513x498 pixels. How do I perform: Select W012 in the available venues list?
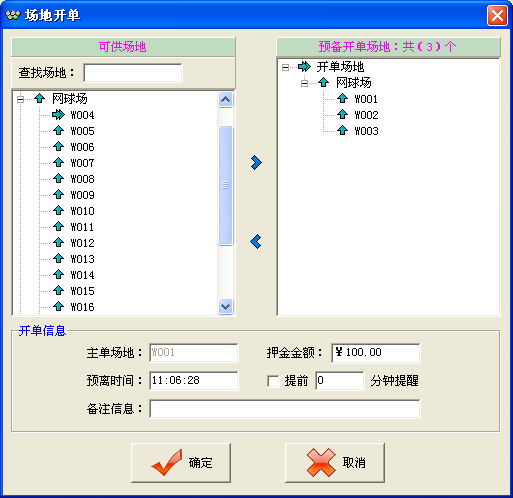[82, 243]
